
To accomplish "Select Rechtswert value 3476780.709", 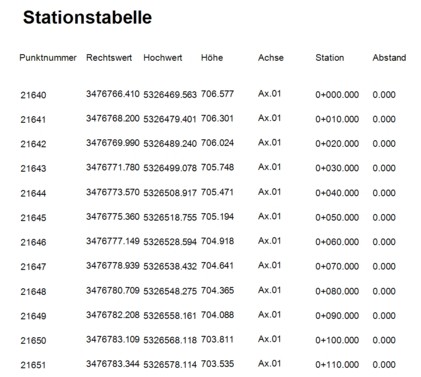I will [113, 290].
